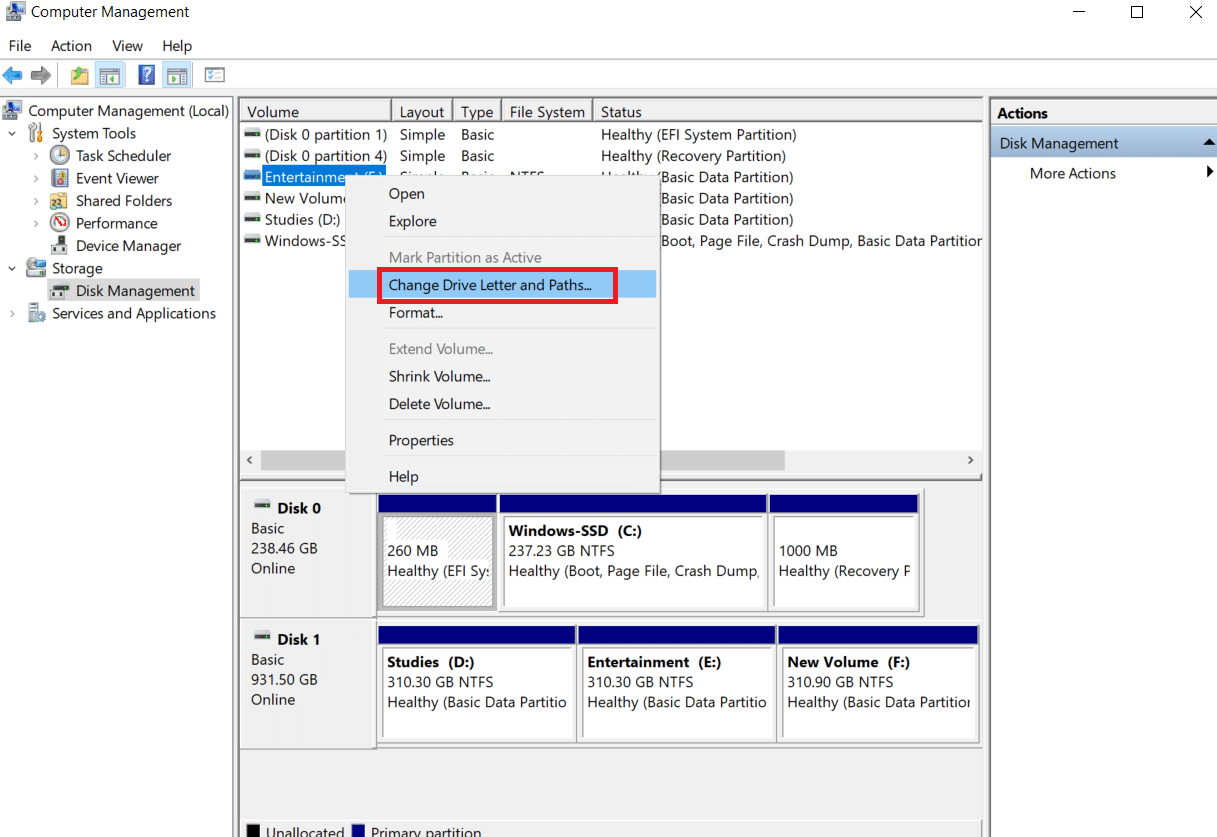Select the Entertainment (E:) partition block
The image size is (1217, 837).
click(676, 683)
